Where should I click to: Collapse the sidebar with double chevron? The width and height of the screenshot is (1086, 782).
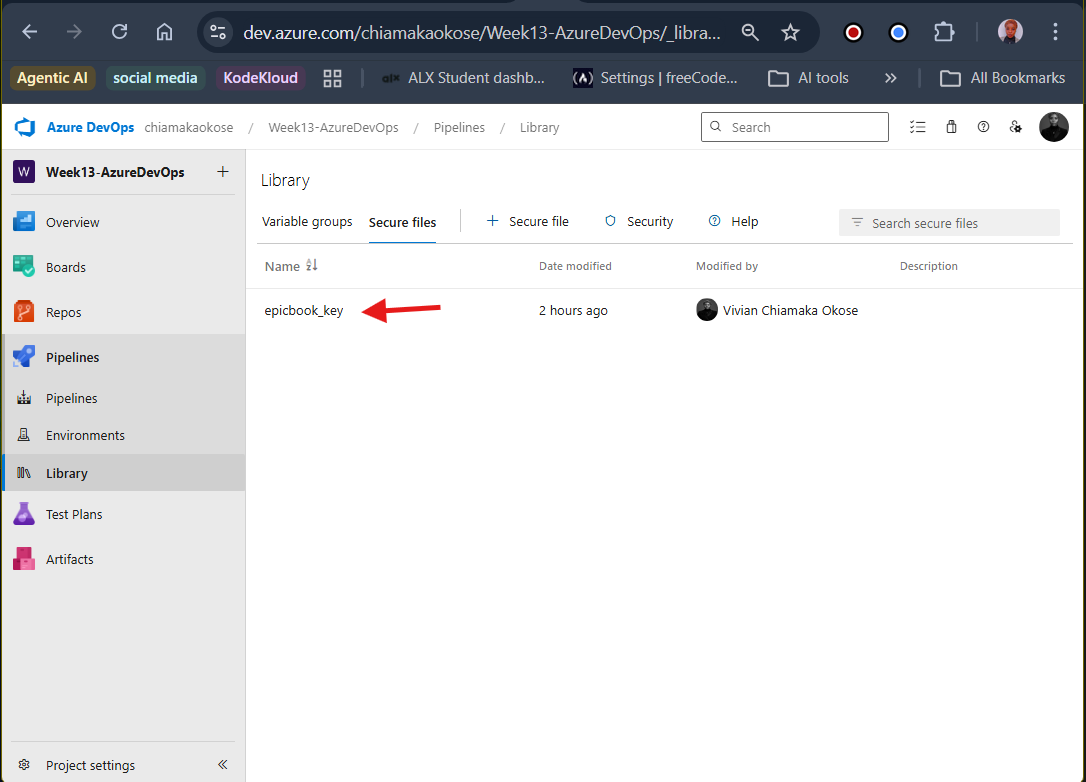click(x=222, y=764)
